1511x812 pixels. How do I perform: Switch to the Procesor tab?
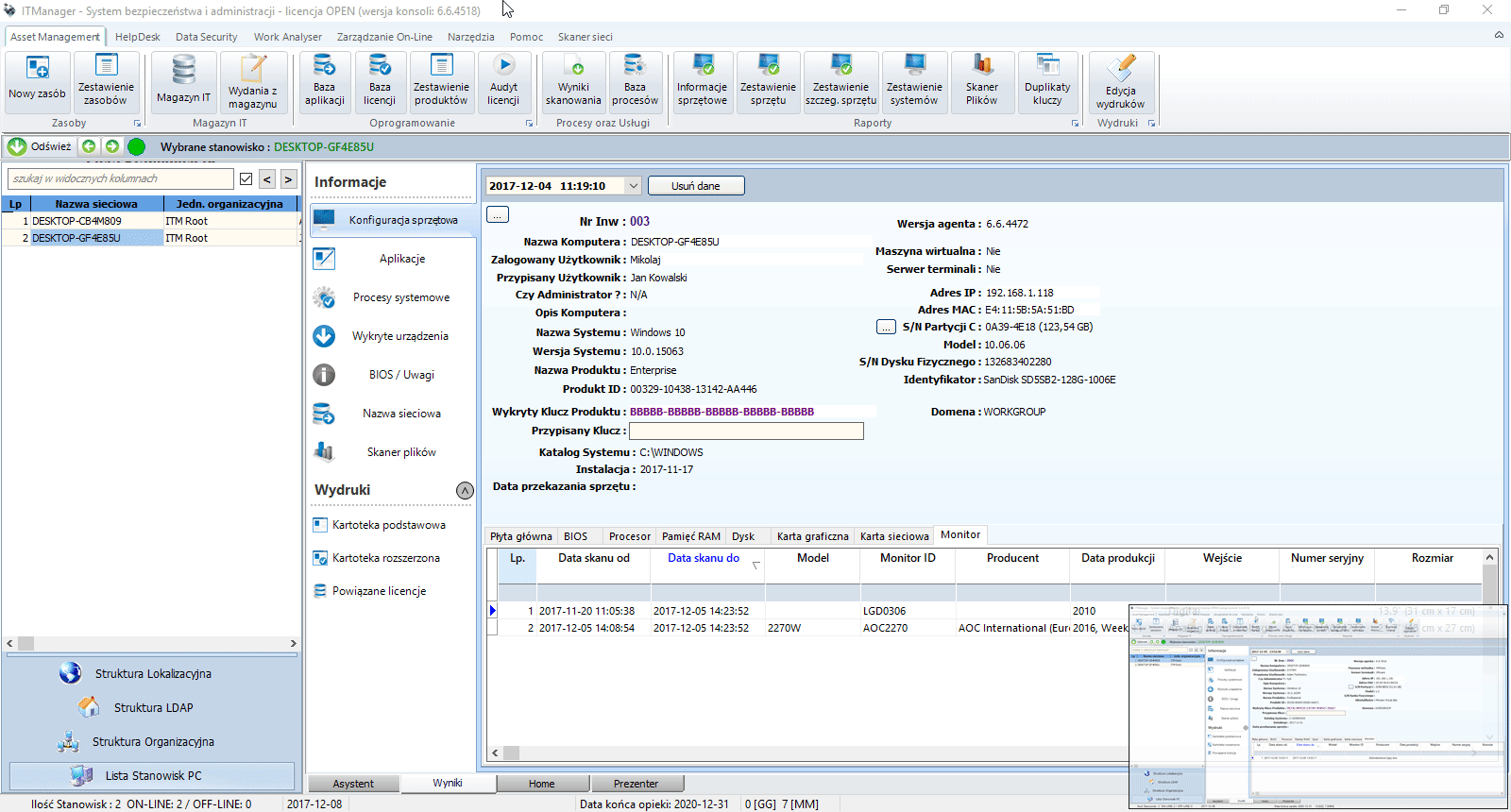click(x=630, y=536)
